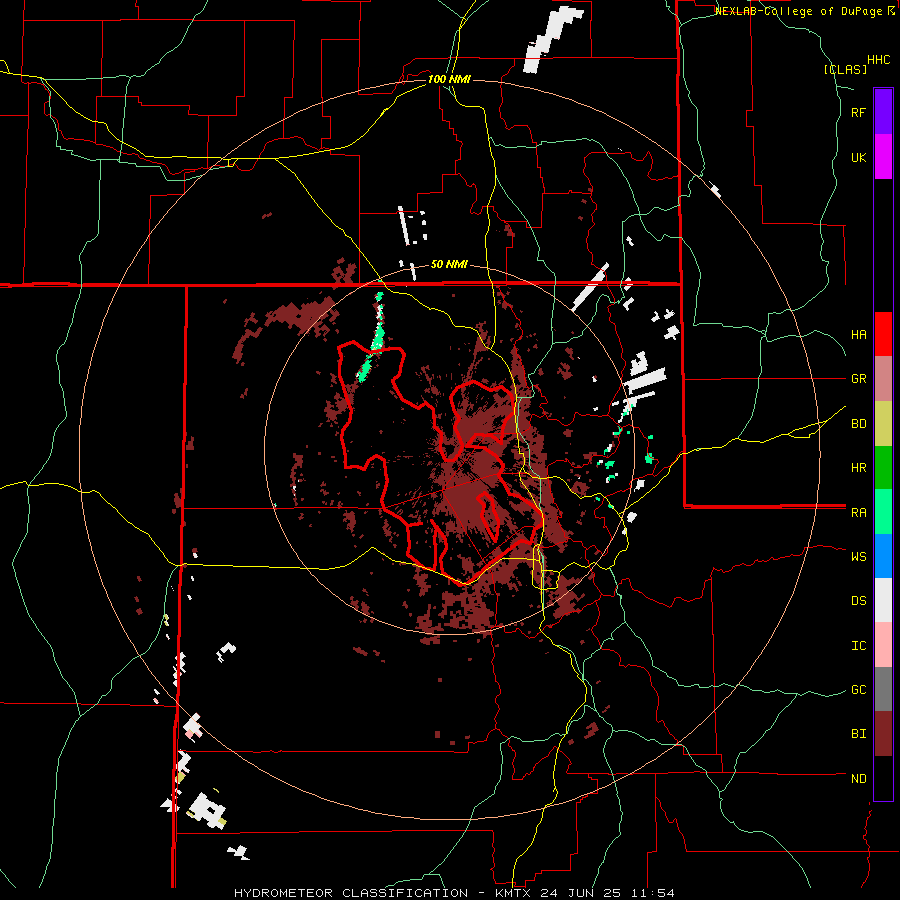This screenshot has height=900, width=900.
Task: Click the purple RF legend color swatch
Action: pos(883,112)
